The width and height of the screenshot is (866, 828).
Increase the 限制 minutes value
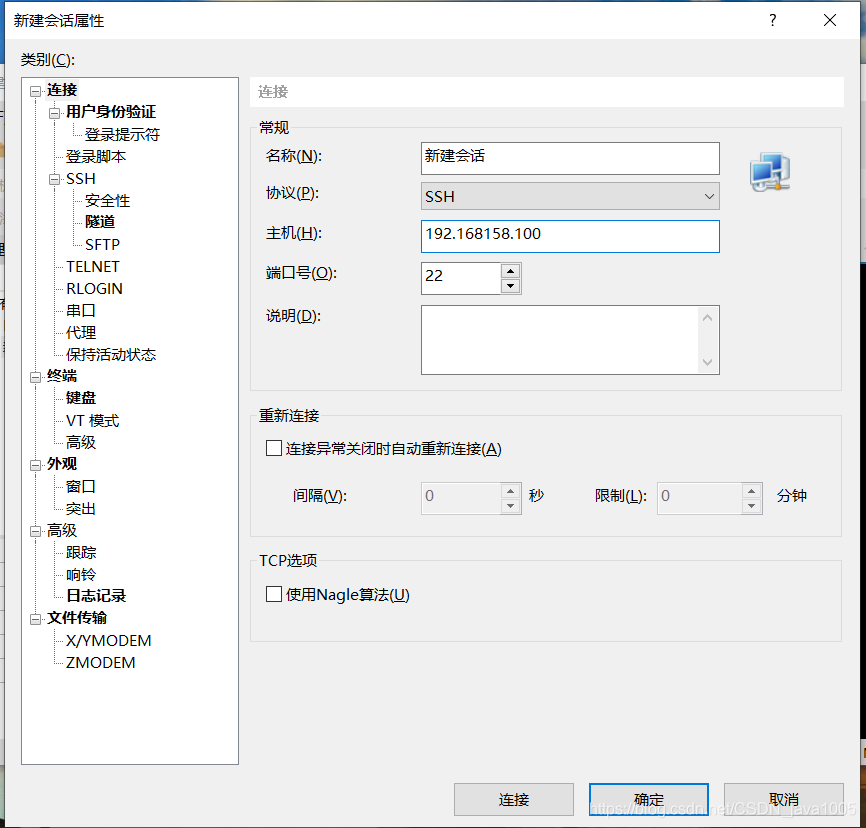pos(752,491)
